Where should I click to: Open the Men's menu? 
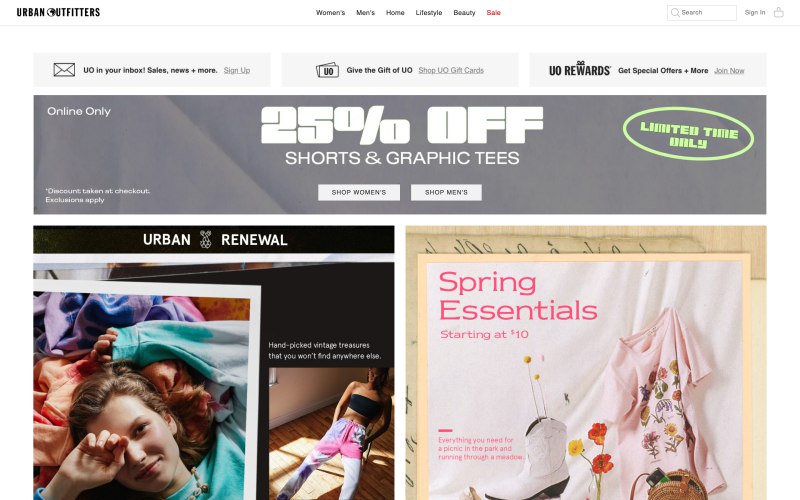(x=365, y=13)
